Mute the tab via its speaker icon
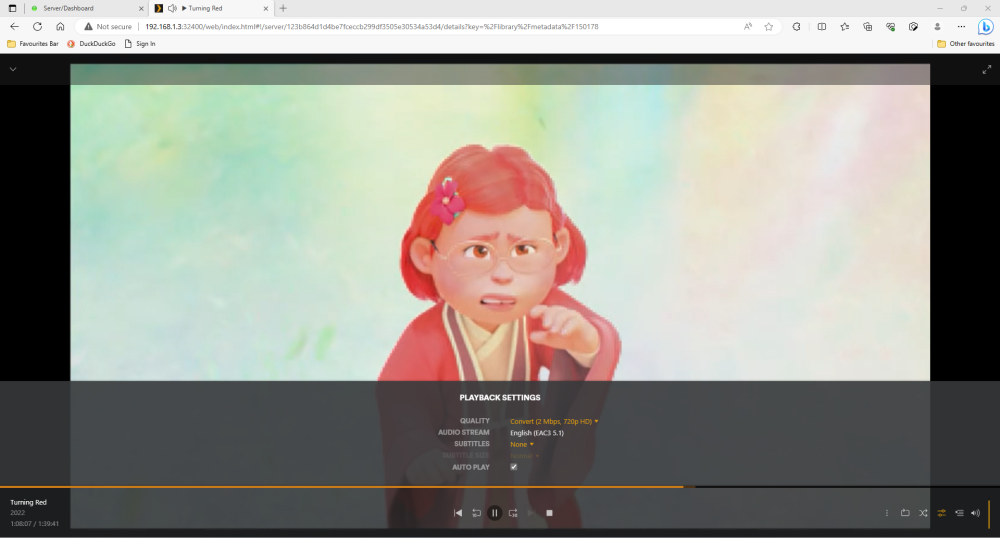The width and height of the screenshot is (1000, 538). [x=172, y=8]
